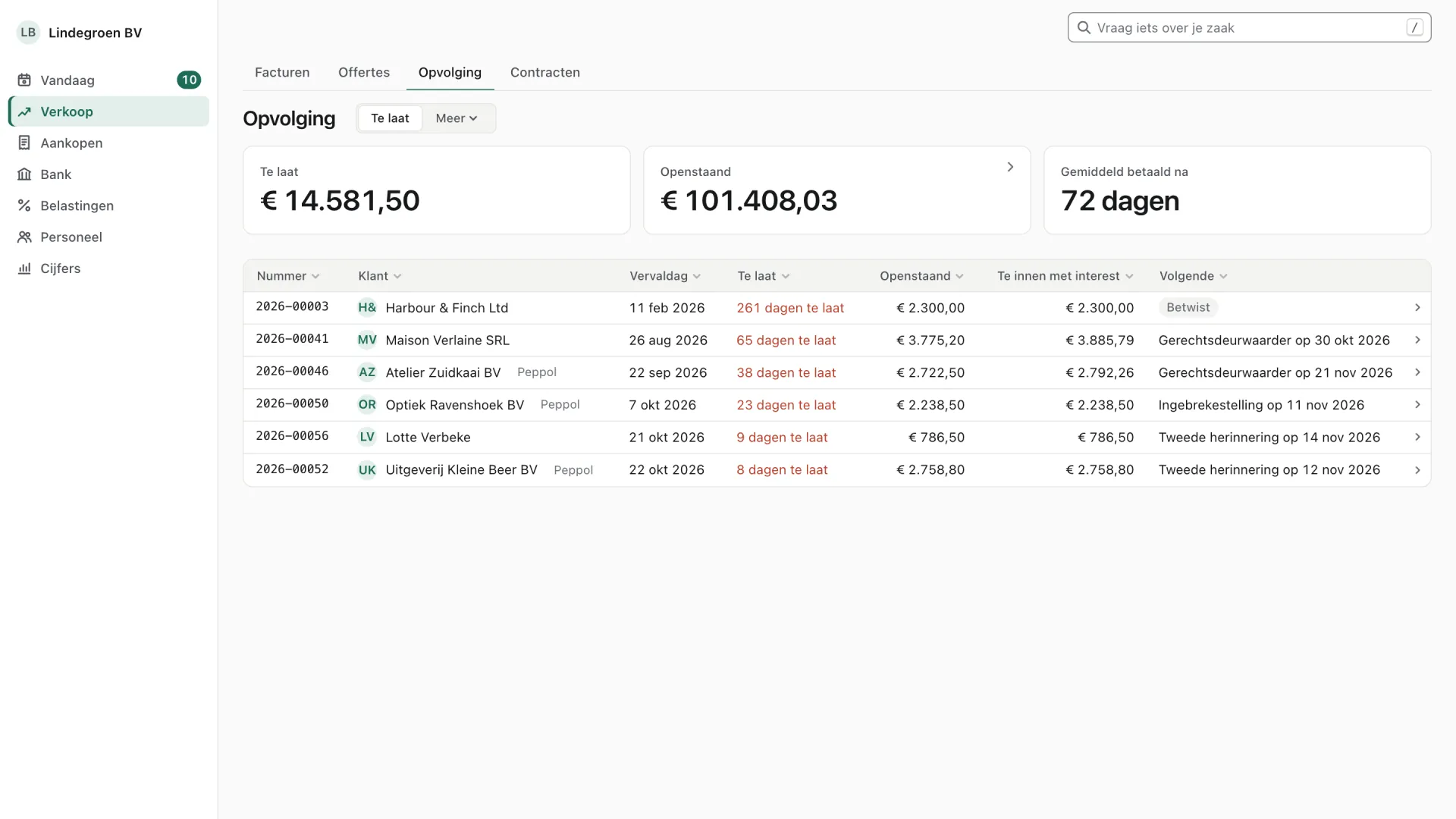Open the Vandaag calendar icon

(24, 80)
